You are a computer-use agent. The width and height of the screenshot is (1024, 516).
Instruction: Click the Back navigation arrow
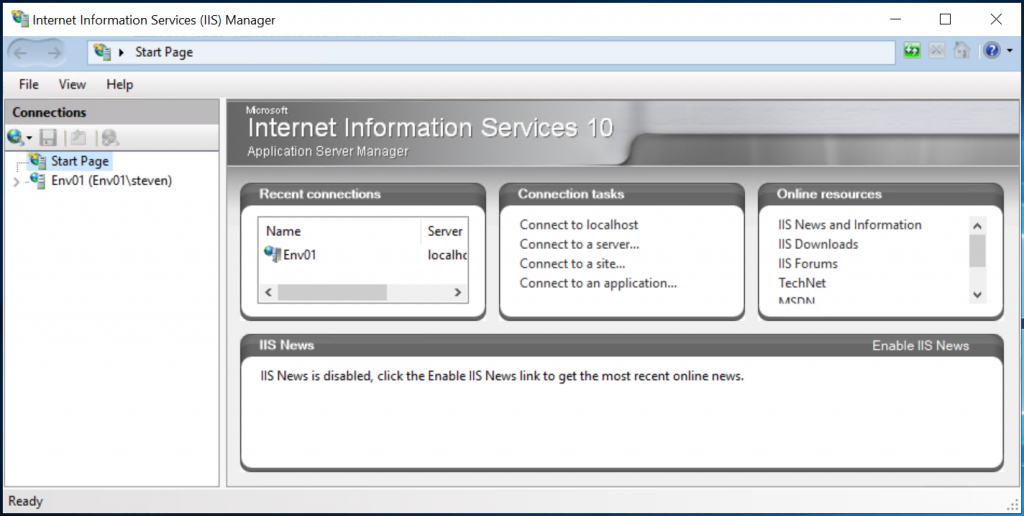point(20,52)
